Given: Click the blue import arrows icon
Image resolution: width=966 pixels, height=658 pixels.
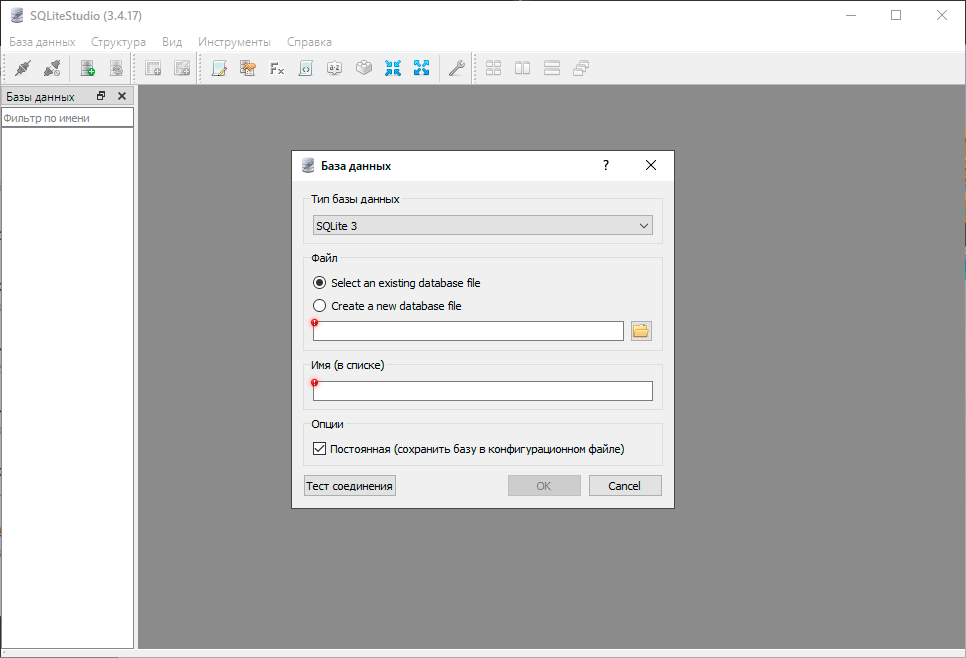Looking at the screenshot, I should point(392,68).
